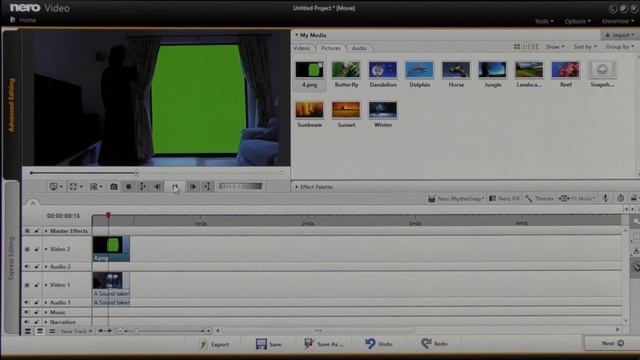Viewport: 640px width, 360px height.
Task: Click the microphone narration record icon
Action: 606,198
